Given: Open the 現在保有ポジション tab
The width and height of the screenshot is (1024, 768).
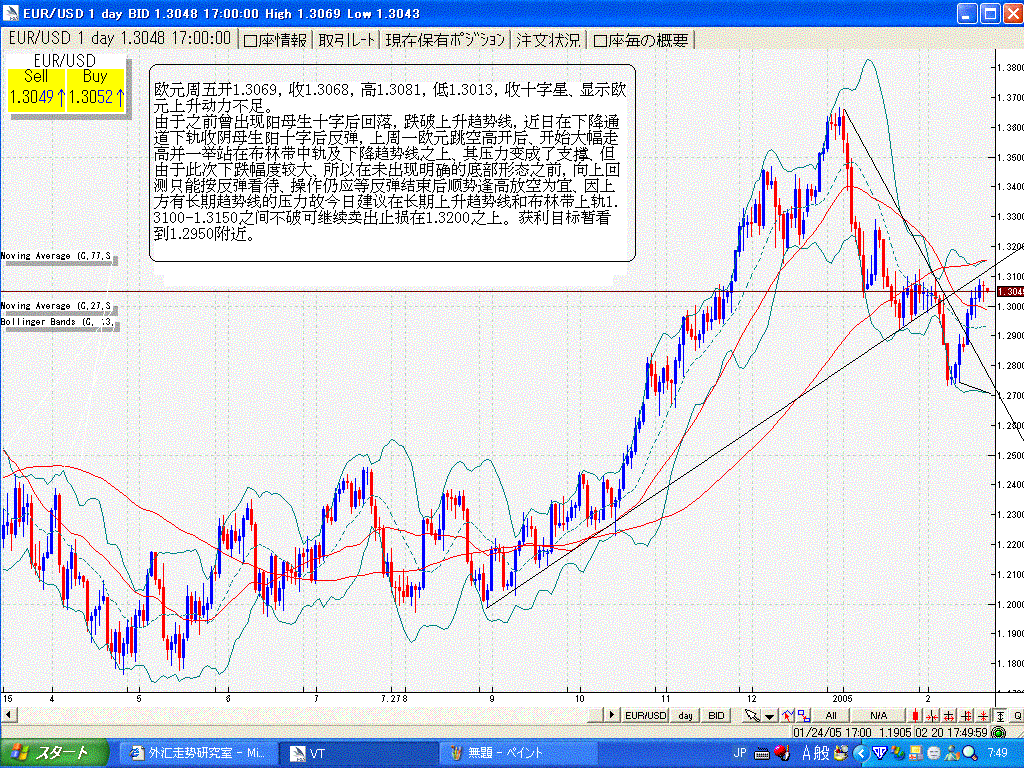Looking at the screenshot, I should (x=445, y=40).
